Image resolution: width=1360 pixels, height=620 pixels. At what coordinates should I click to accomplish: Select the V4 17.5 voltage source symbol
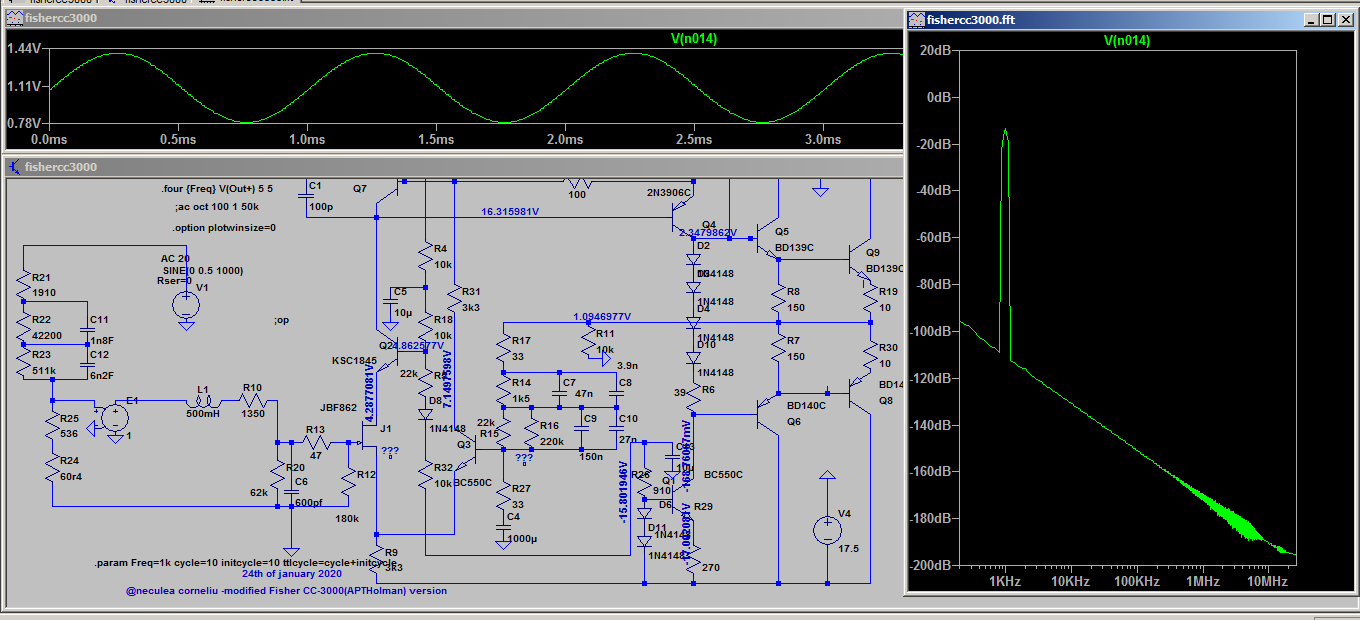coord(827,529)
